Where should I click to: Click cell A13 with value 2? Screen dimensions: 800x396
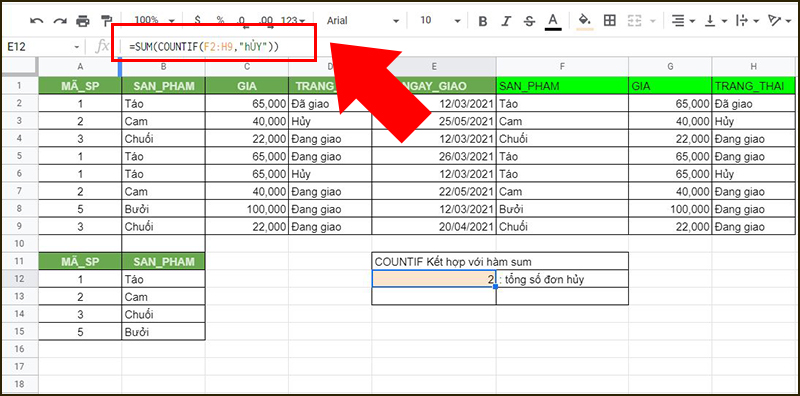click(x=80, y=296)
